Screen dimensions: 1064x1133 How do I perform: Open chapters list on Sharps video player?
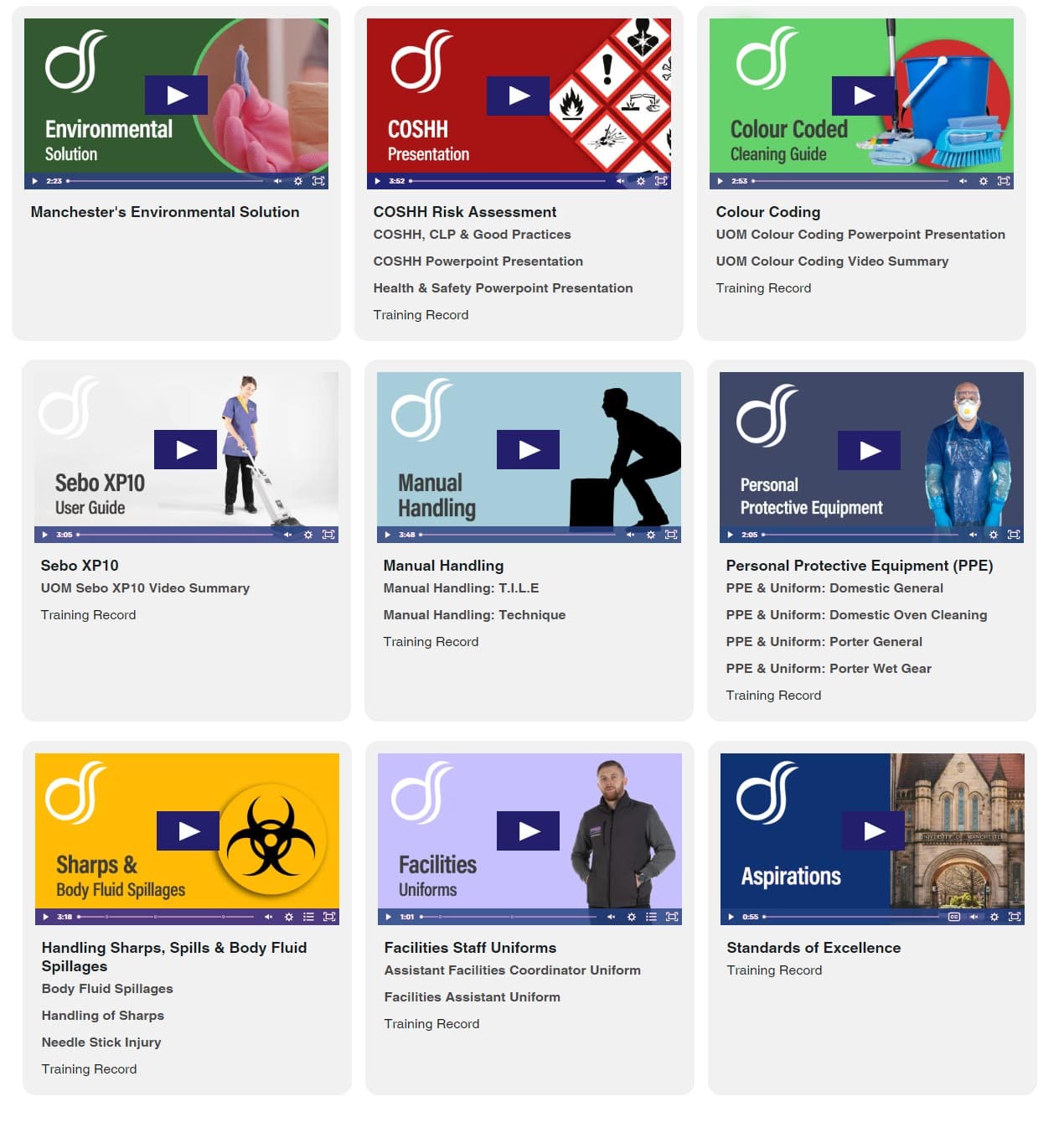tap(308, 917)
